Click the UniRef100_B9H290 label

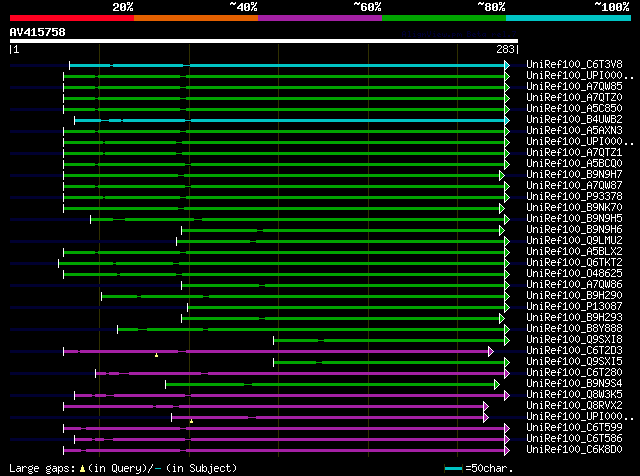coord(574,296)
